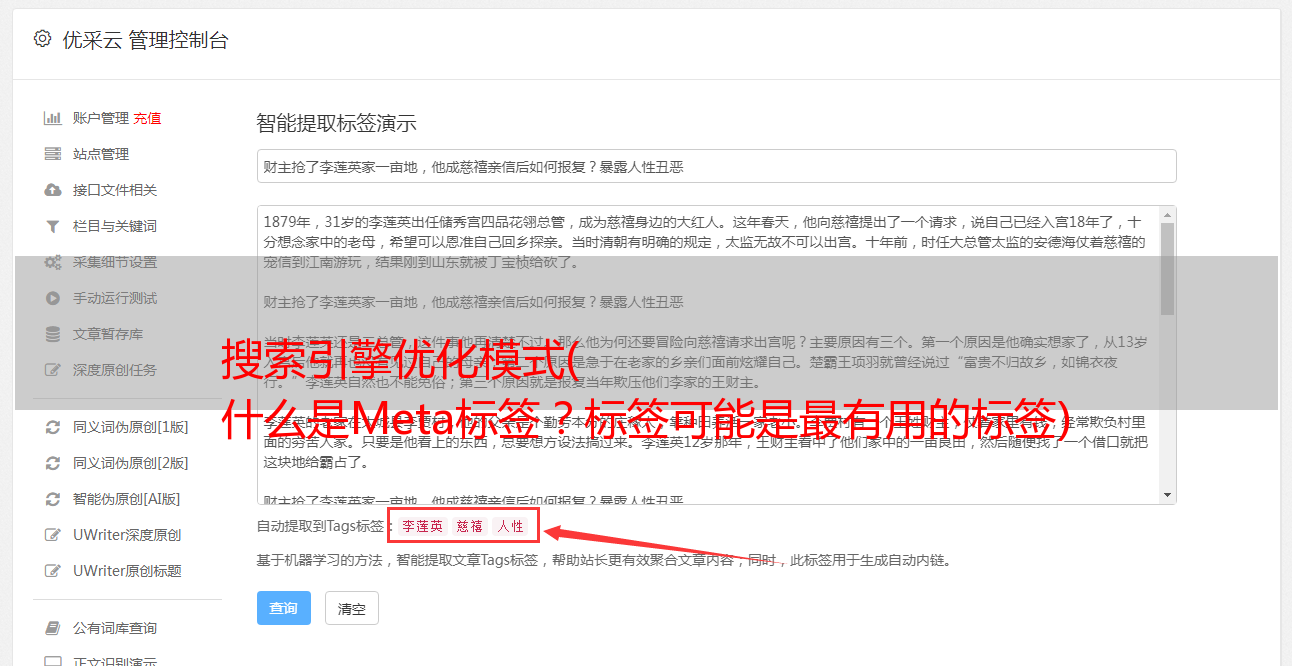This screenshot has height=666, width=1292.
Task: Click the article title input field
Action: click(716, 166)
